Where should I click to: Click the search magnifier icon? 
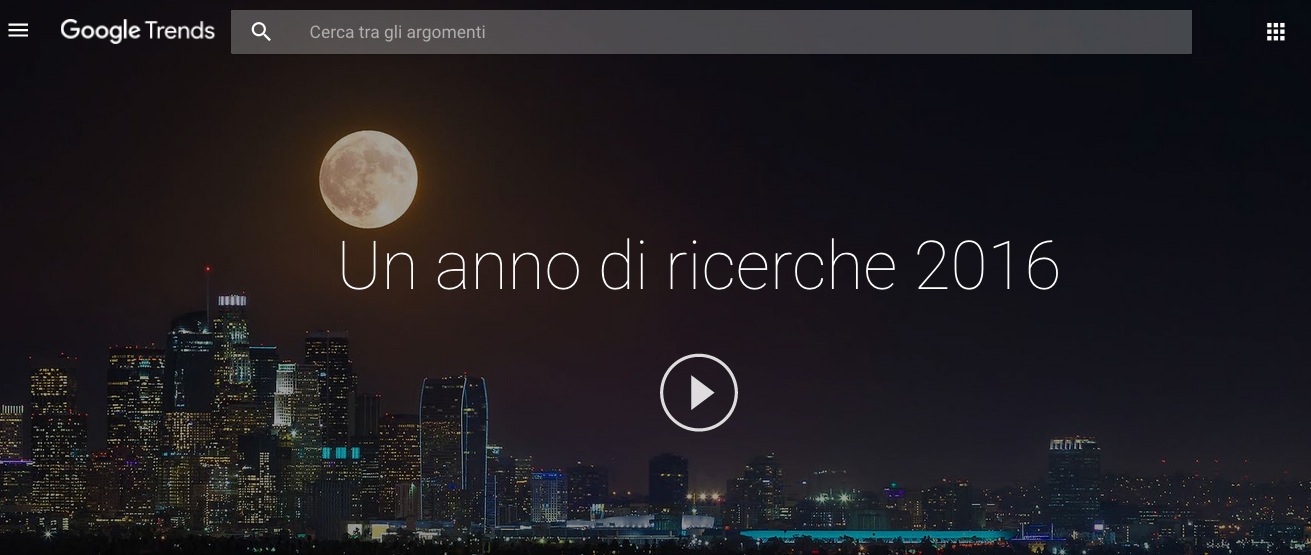click(261, 32)
